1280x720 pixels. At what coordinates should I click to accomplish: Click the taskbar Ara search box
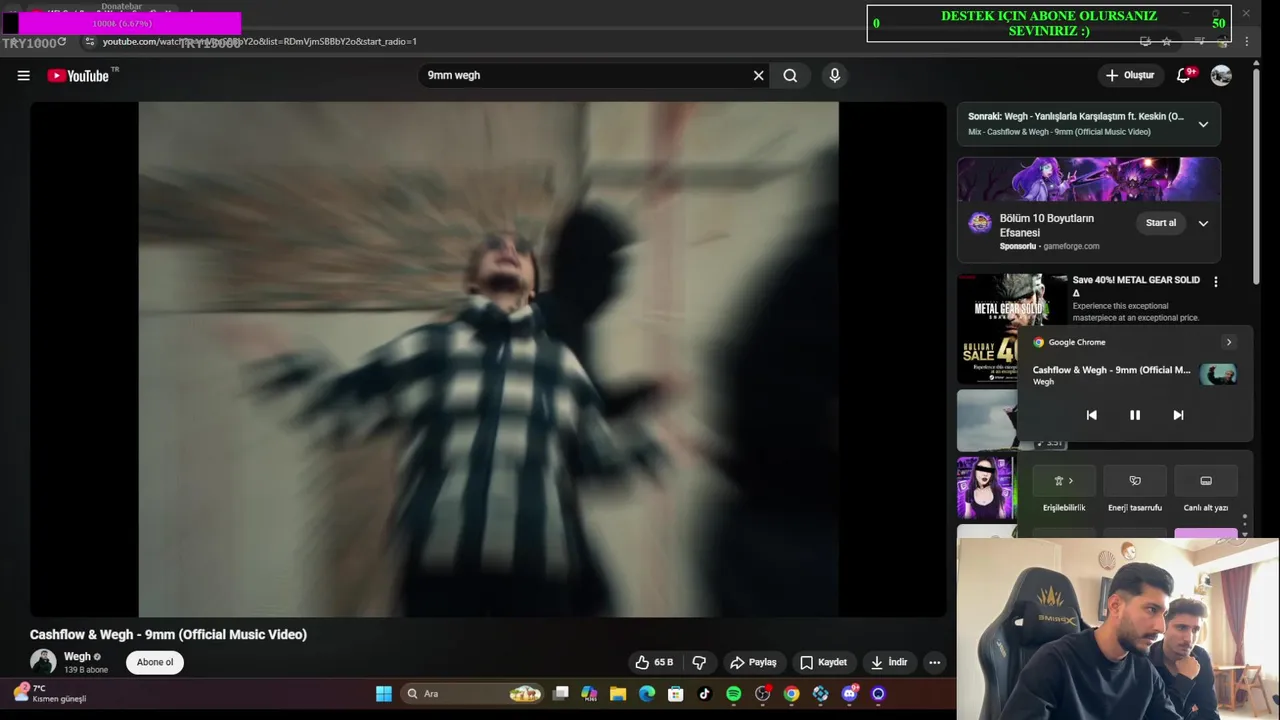(472, 693)
